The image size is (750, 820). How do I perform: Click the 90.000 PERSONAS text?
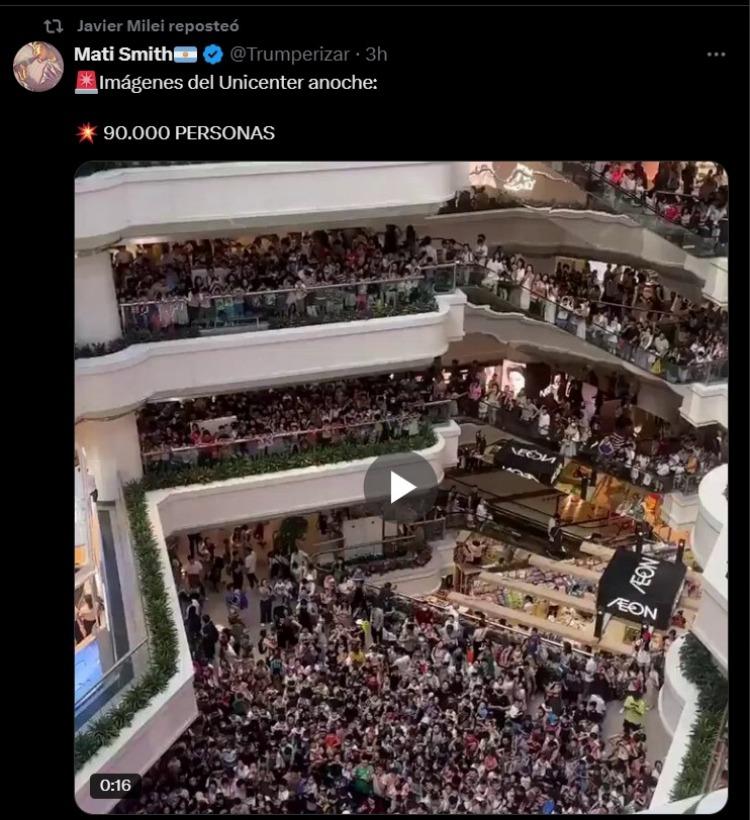[x=189, y=133]
